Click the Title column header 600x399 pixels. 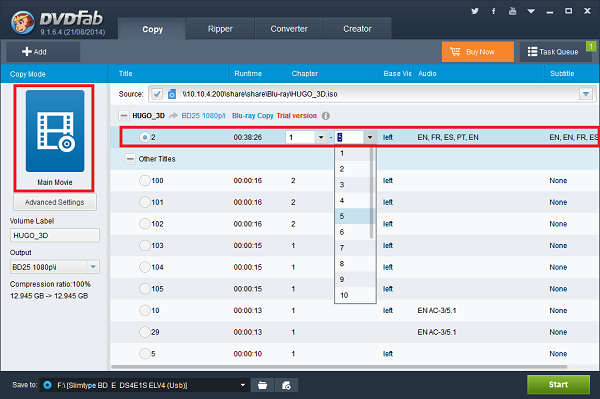point(126,73)
